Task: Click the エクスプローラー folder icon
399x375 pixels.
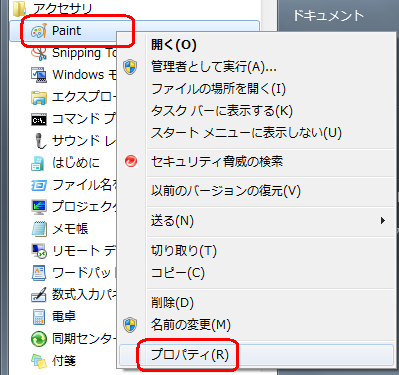Action: (x=39, y=97)
